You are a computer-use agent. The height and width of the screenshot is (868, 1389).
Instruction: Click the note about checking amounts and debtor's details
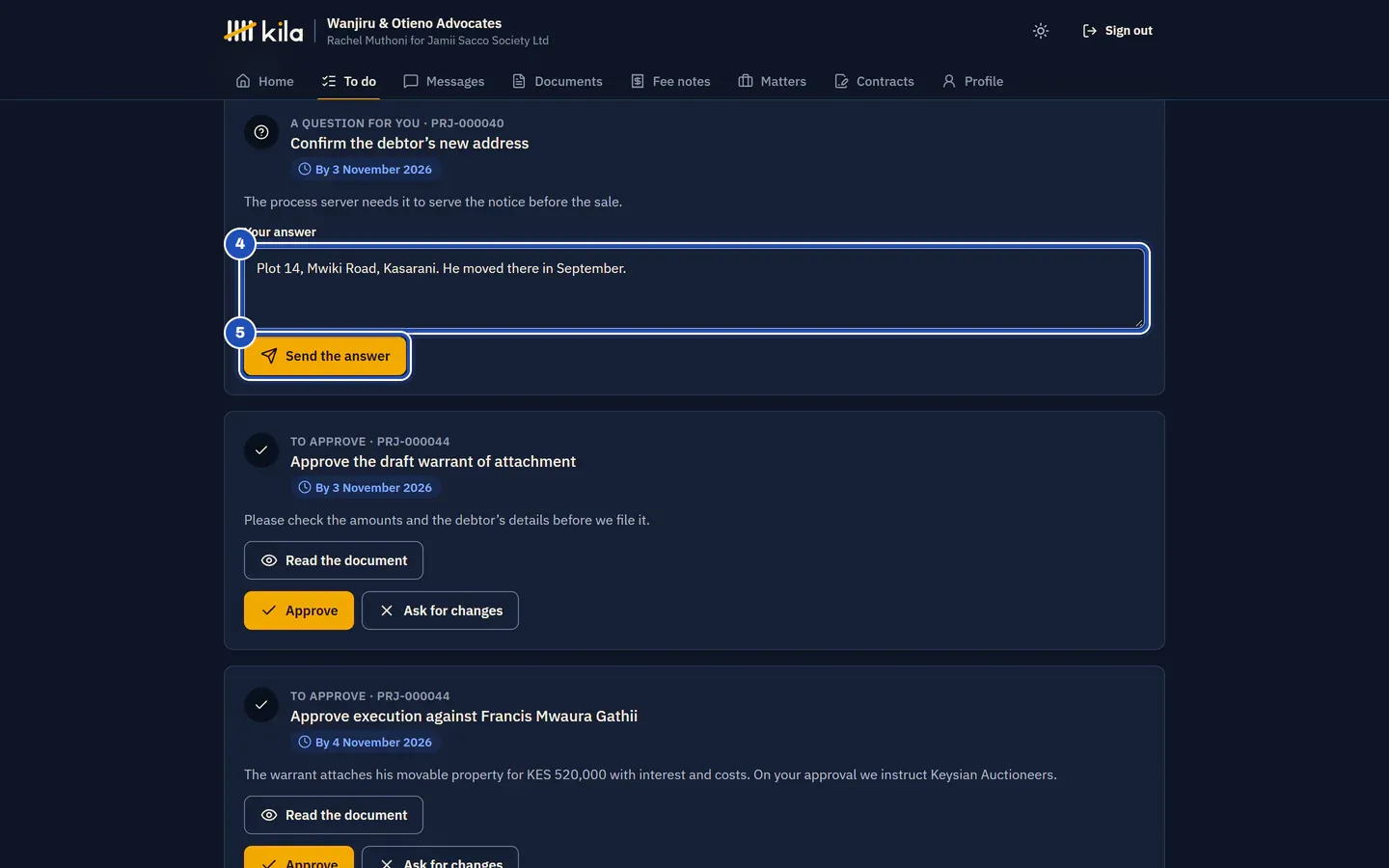(x=447, y=520)
